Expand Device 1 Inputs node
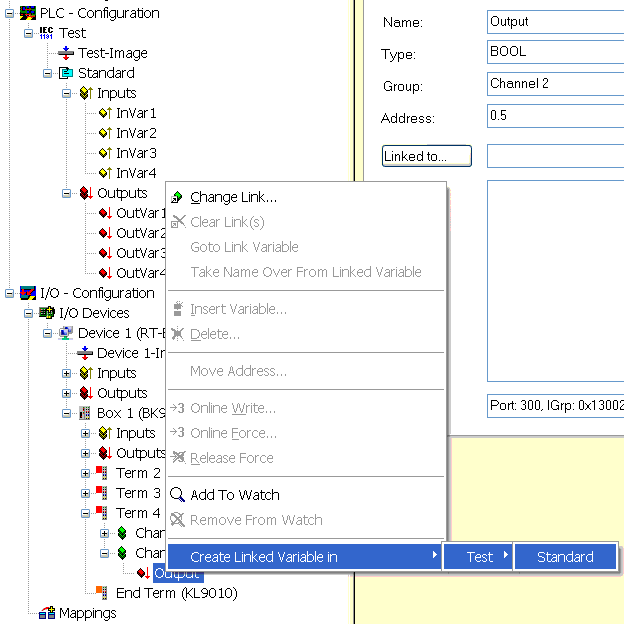The image size is (624, 624). 66,373
